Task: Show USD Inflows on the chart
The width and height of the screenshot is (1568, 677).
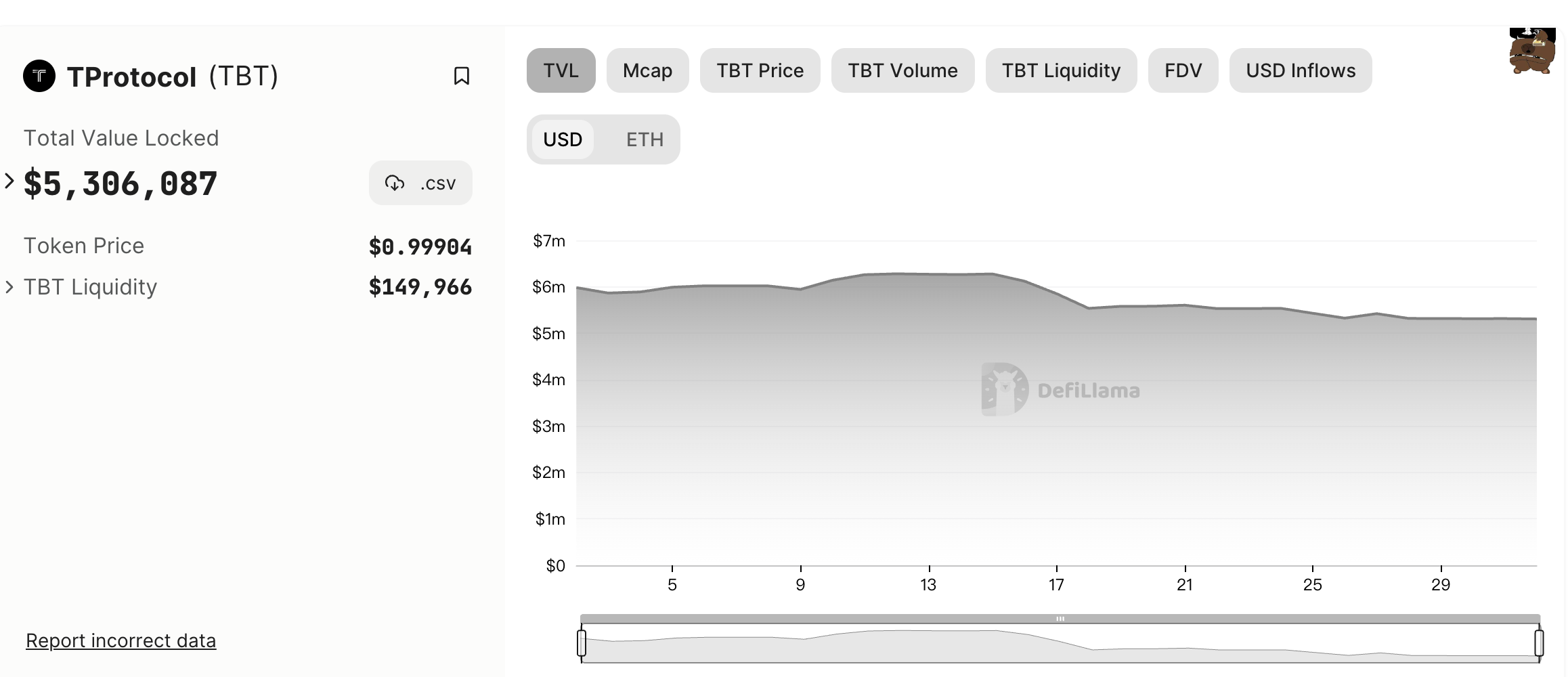Action: (1300, 70)
